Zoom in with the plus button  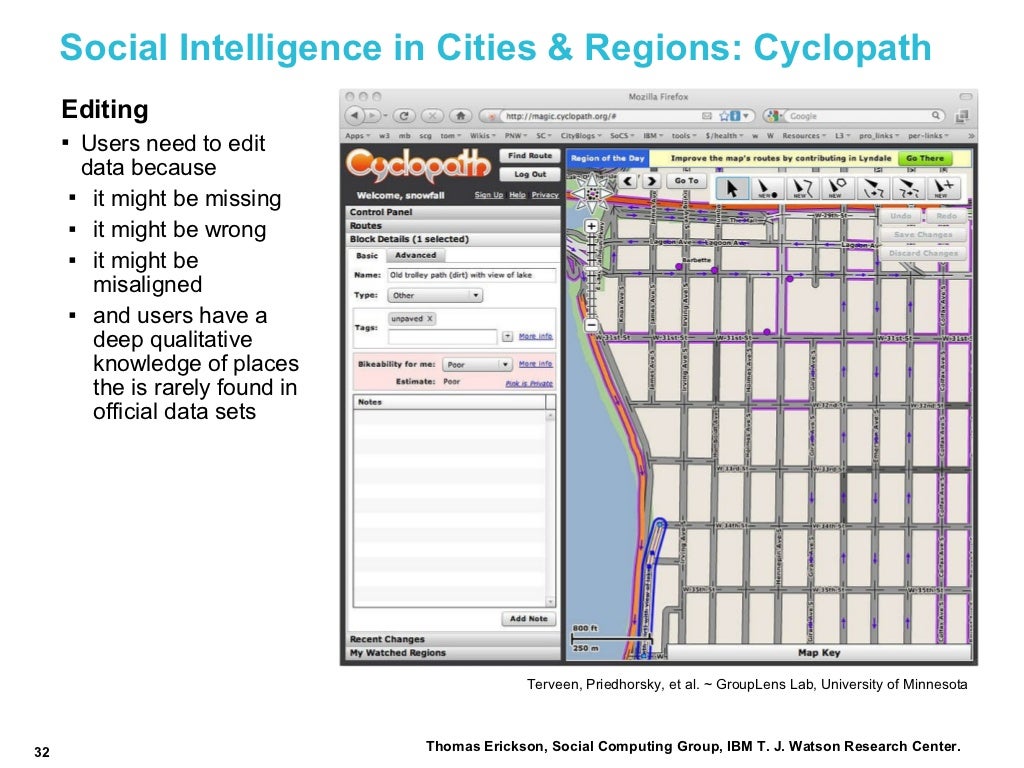[591, 226]
